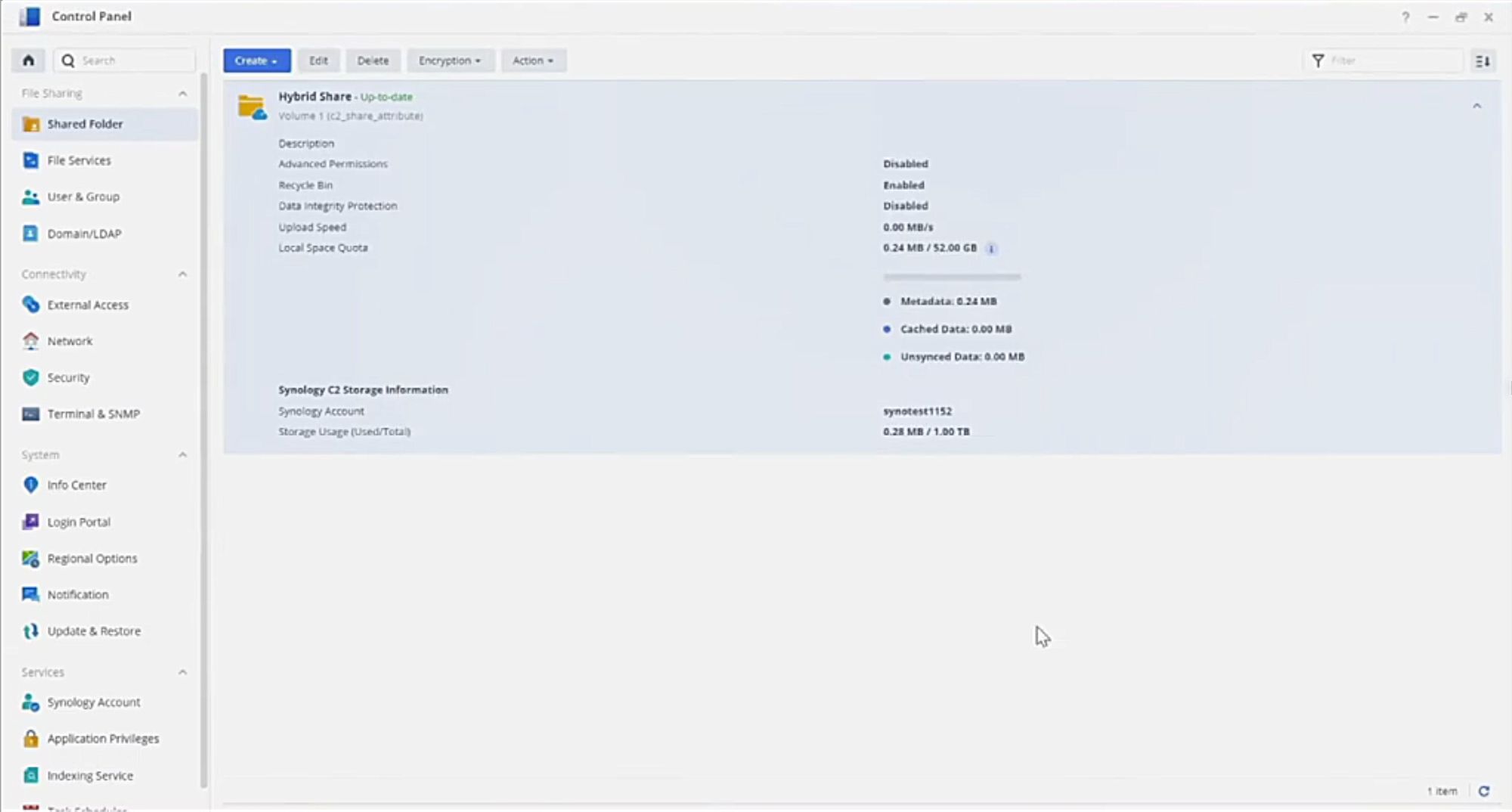The width and height of the screenshot is (1512, 812).
Task: Click the 0.00 MB/s upload speed value
Action: pos(908,227)
